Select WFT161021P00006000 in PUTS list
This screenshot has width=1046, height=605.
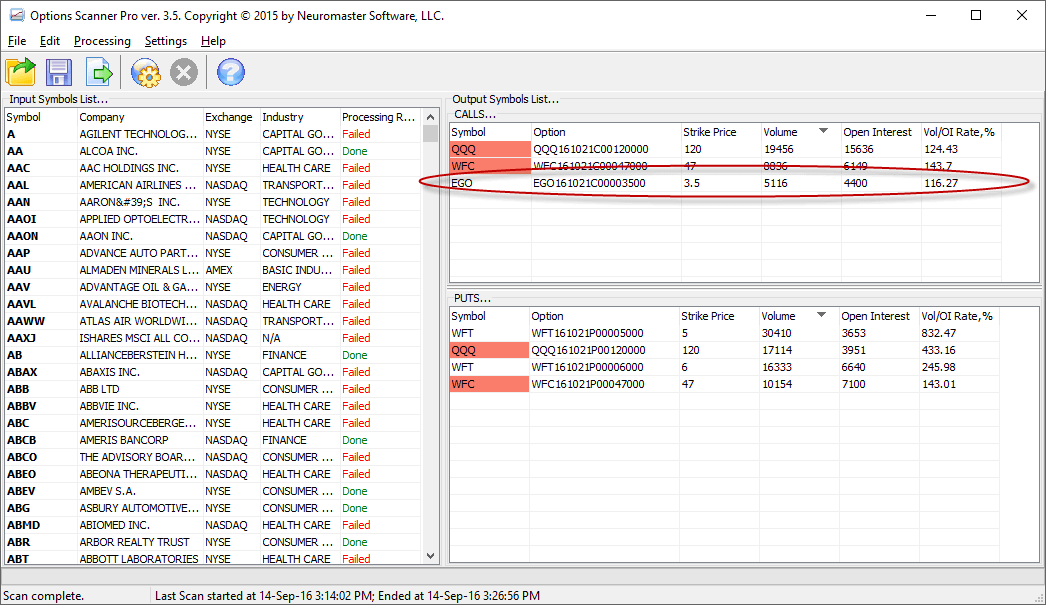coord(587,368)
